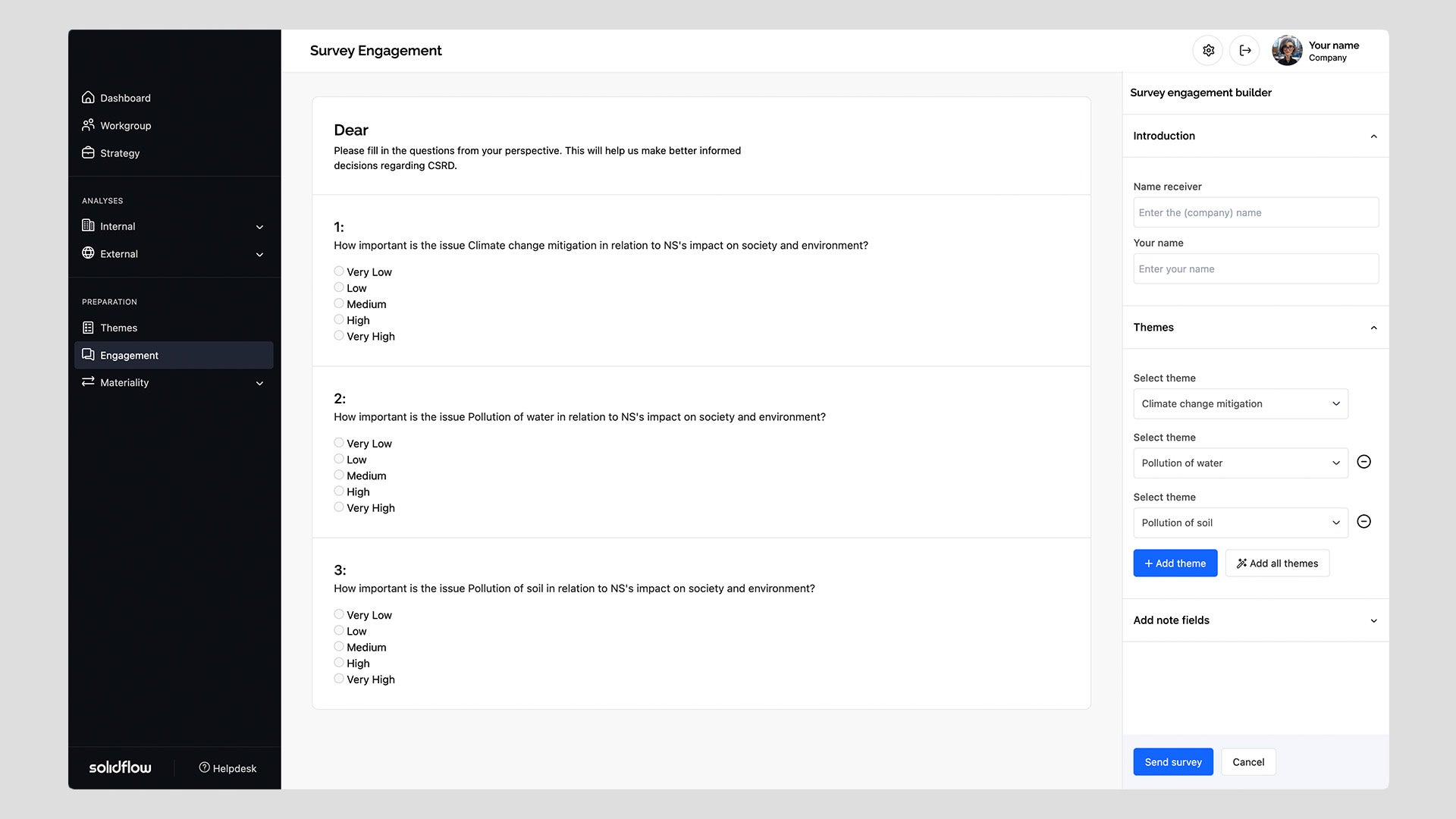1456x819 pixels.
Task: Open the Climate change mitigation theme dropdown
Action: tap(1240, 403)
